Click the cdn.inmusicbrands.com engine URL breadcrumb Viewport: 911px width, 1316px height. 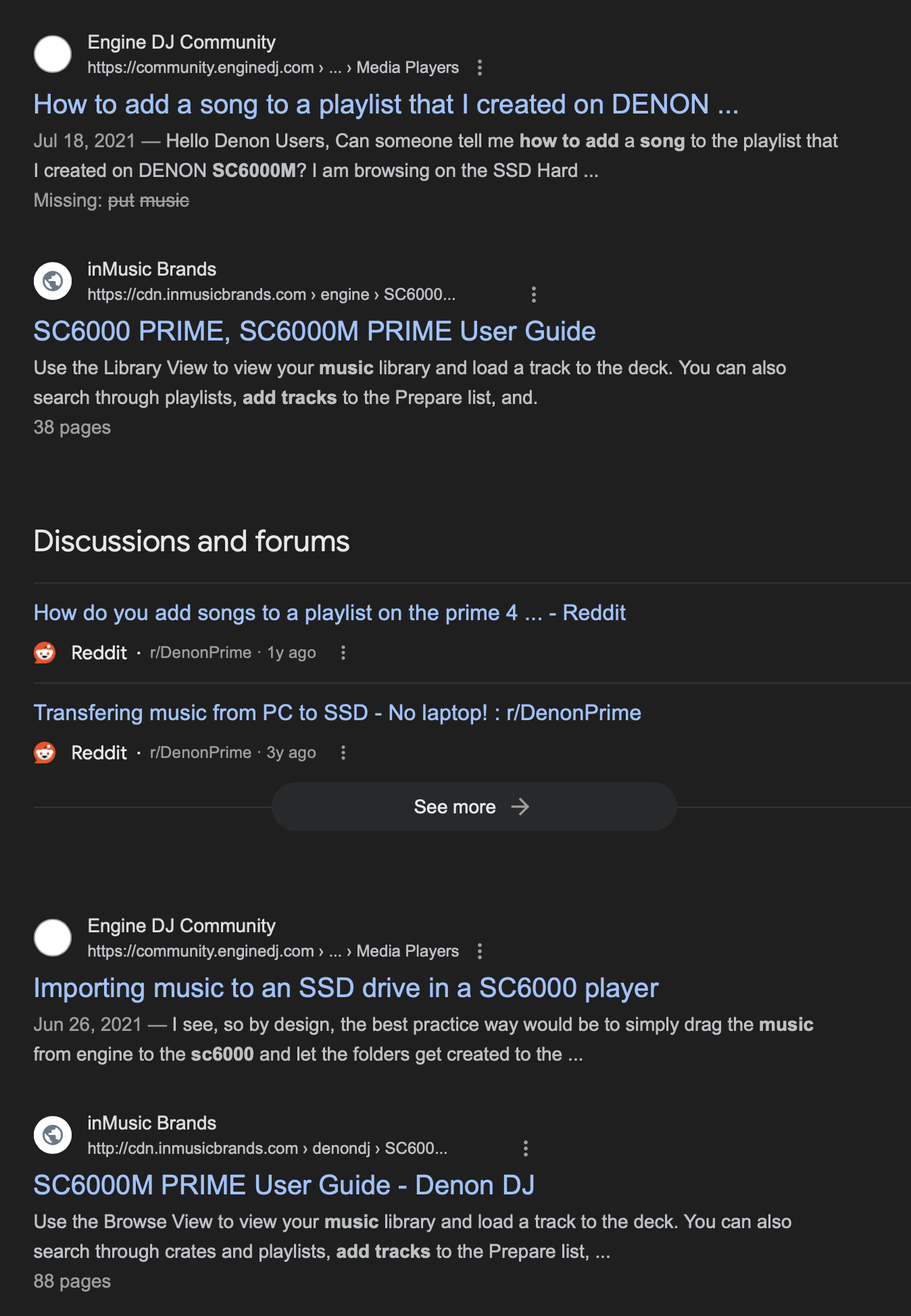tap(272, 295)
